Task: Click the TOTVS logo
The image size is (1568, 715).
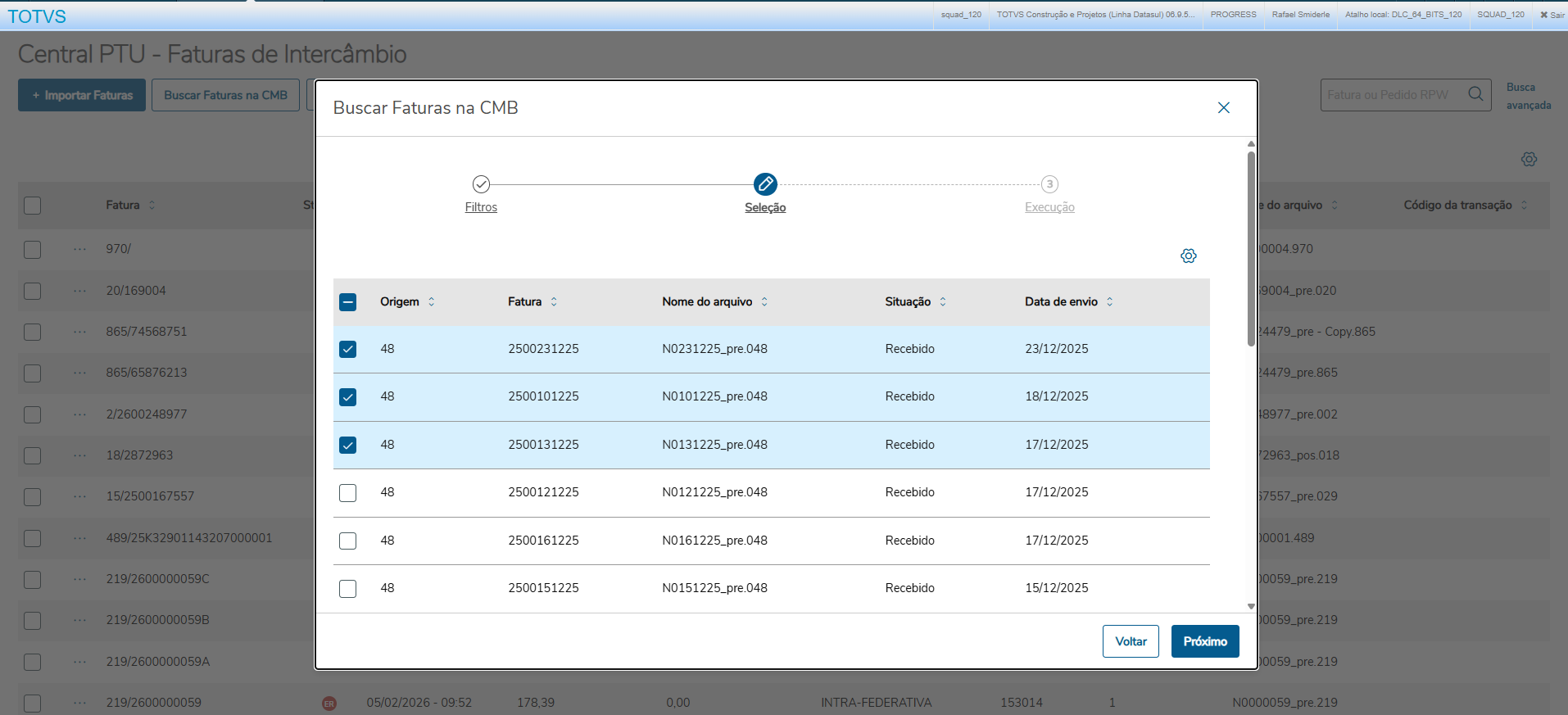Action: [37, 16]
